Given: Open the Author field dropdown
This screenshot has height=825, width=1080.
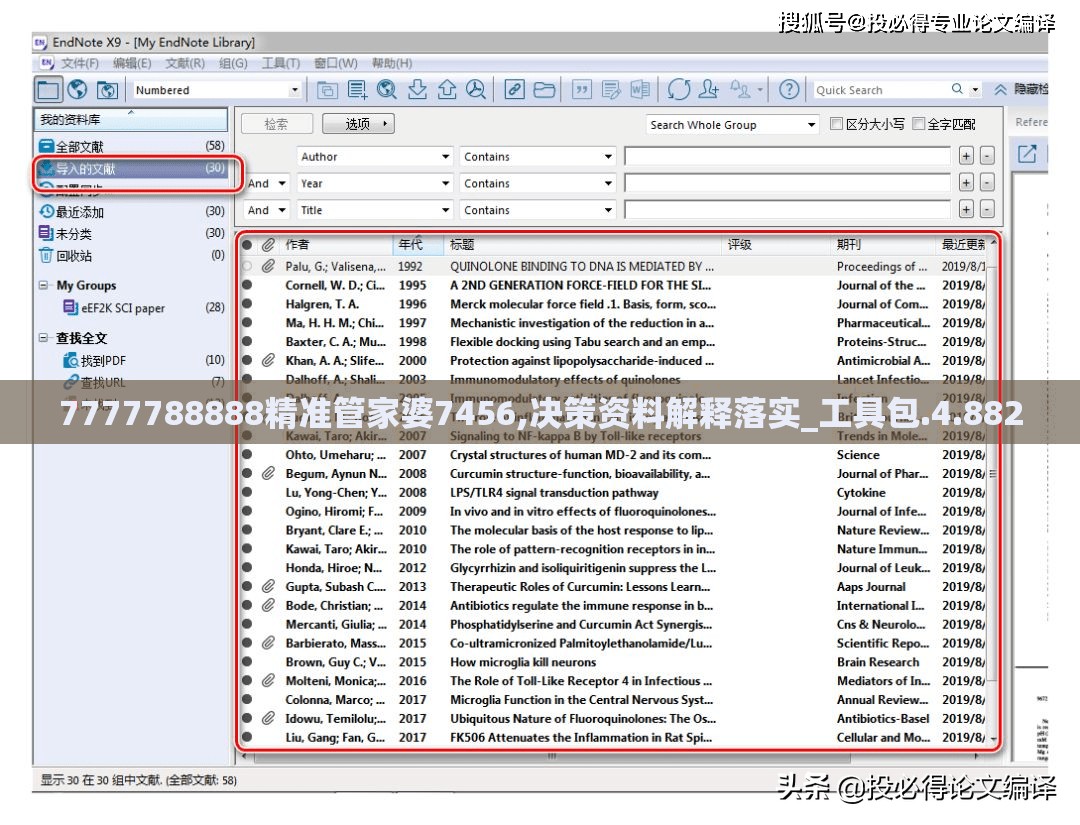Looking at the screenshot, I should pyautogui.click(x=445, y=157).
